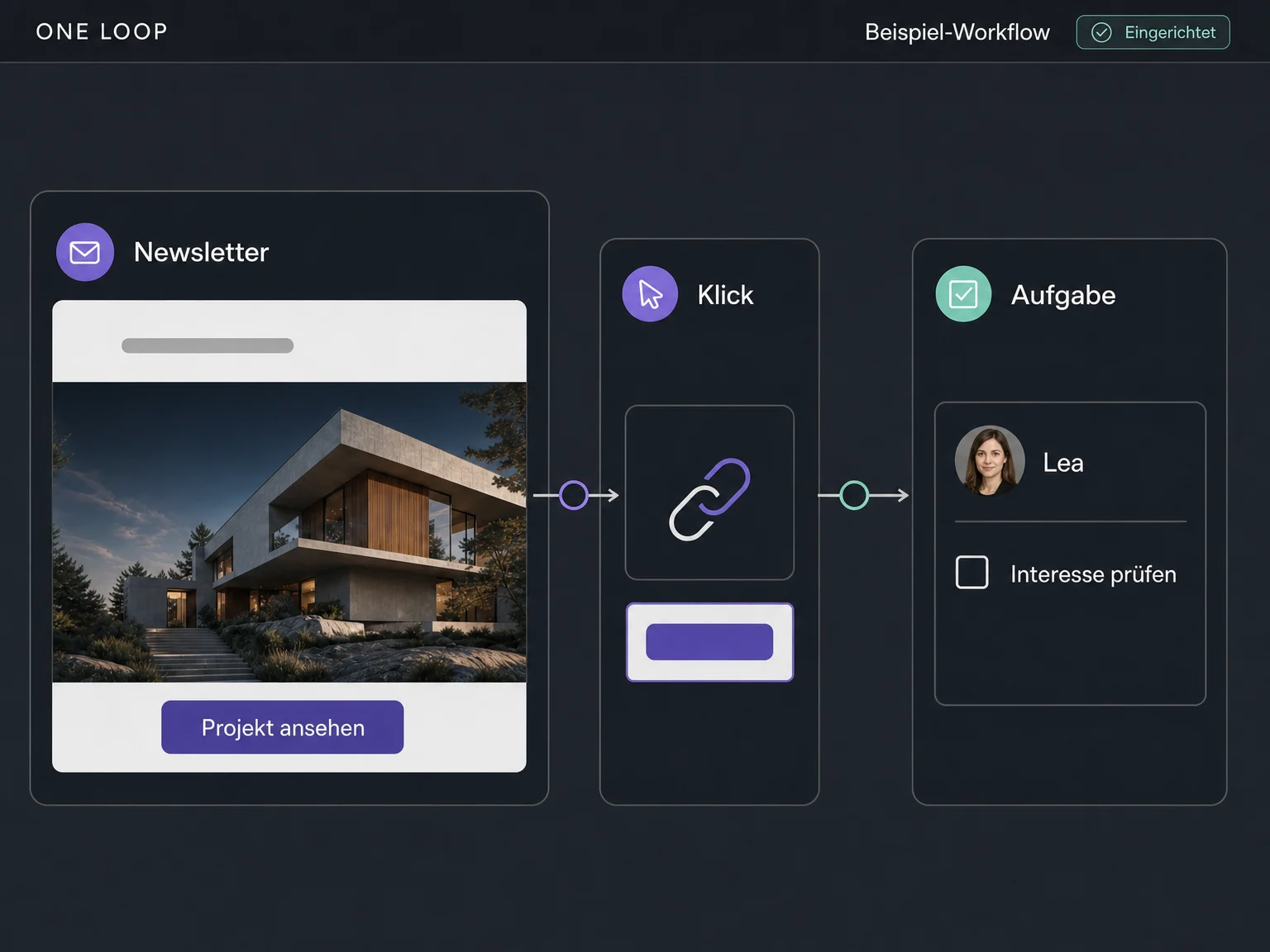Viewport: 1270px width, 952px height.
Task: Click the Klick card heading
Action: pos(725,295)
